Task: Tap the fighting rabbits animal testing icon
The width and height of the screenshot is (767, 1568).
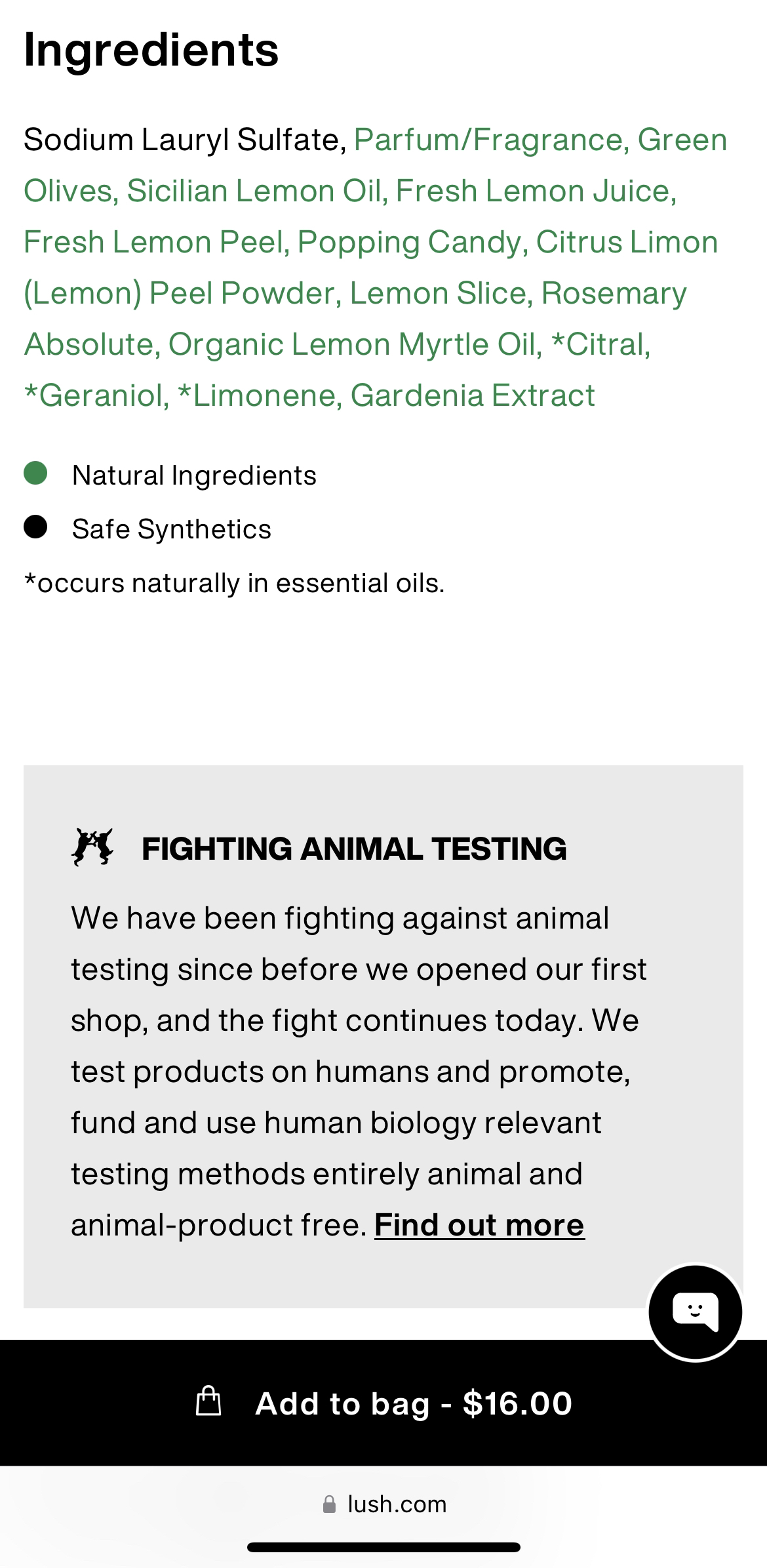Action: pyautogui.click(x=92, y=847)
